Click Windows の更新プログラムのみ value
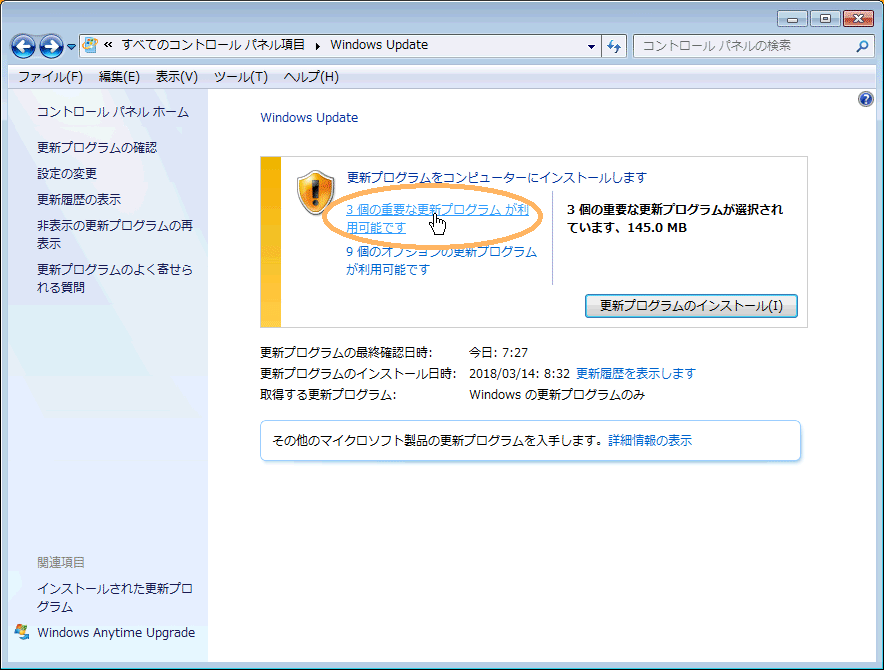Viewport: 884px width, 670px height. tap(557, 395)
